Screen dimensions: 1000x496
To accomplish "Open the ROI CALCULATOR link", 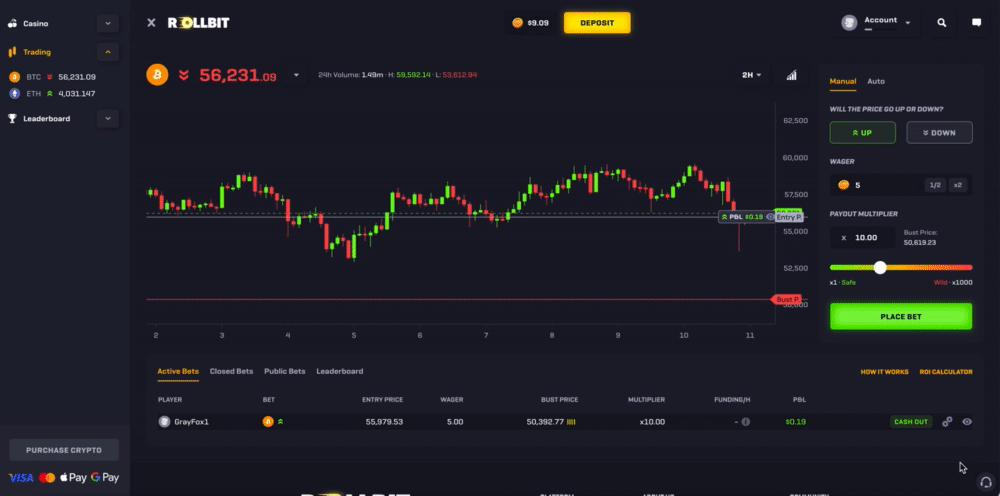I will pyautogui.click(x=946, y=372).
